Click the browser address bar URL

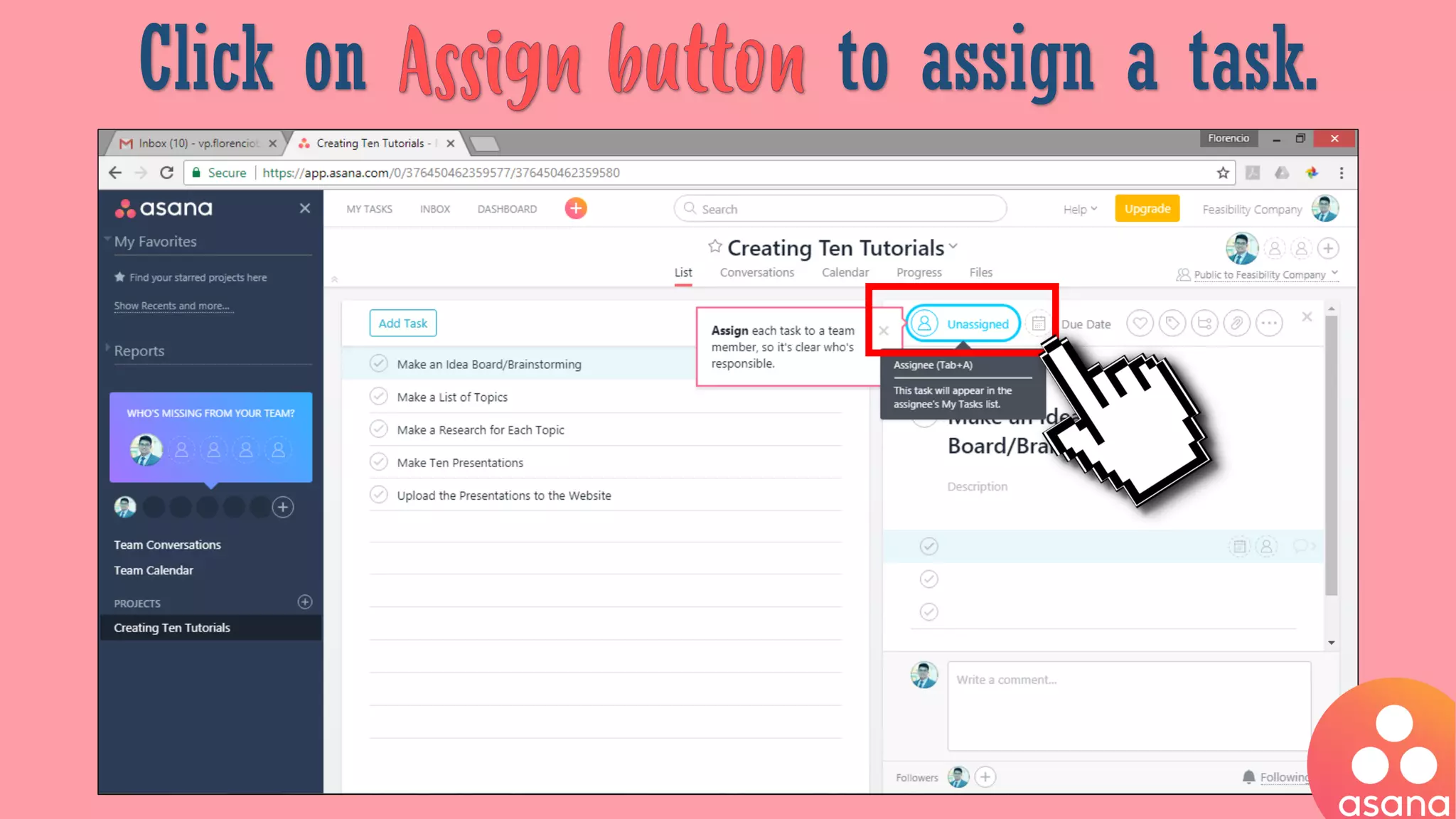click(441, 173)
